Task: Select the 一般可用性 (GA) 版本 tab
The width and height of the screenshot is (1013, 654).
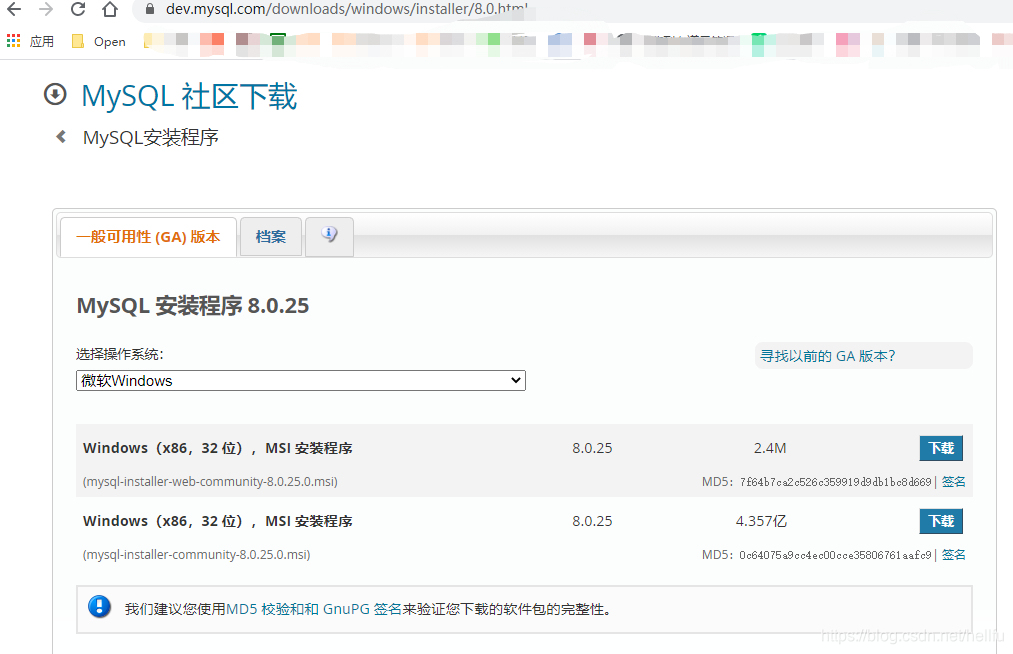Action: (148, 237)
